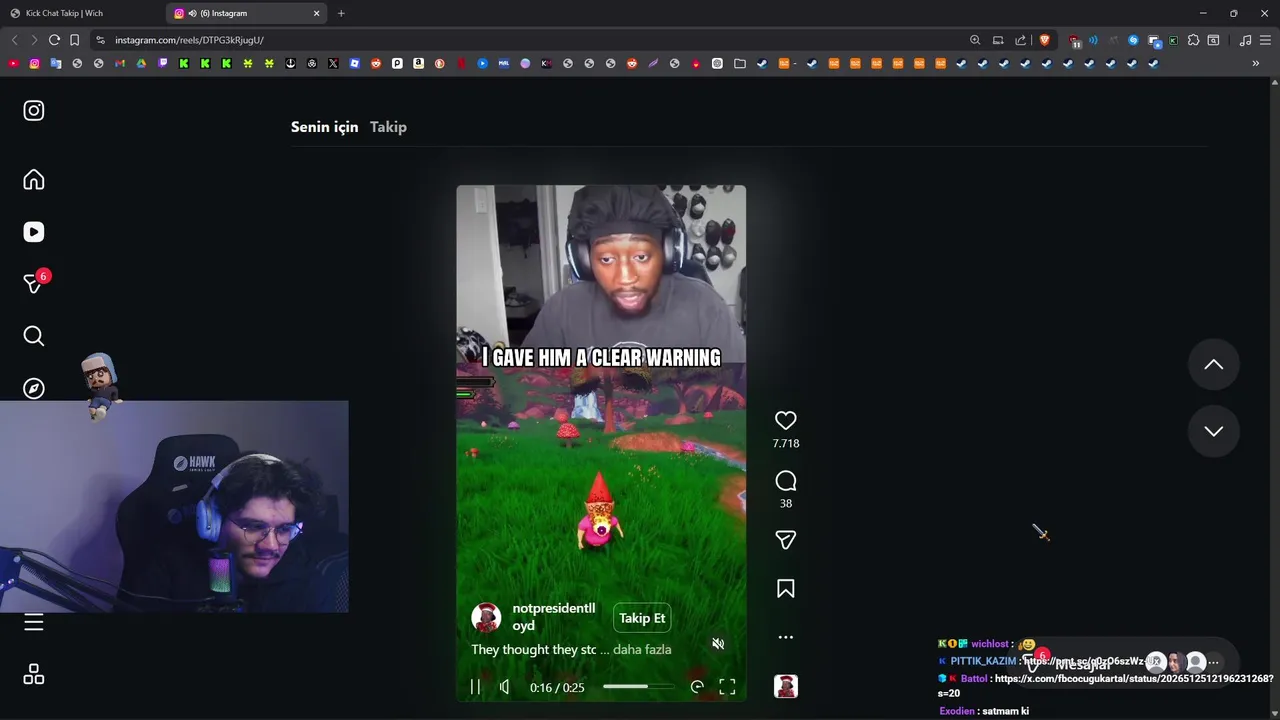This screenshot has height=720, width=1280.
Task: Open notpresidentlloyd avatar picture
Action: (486, 617)
